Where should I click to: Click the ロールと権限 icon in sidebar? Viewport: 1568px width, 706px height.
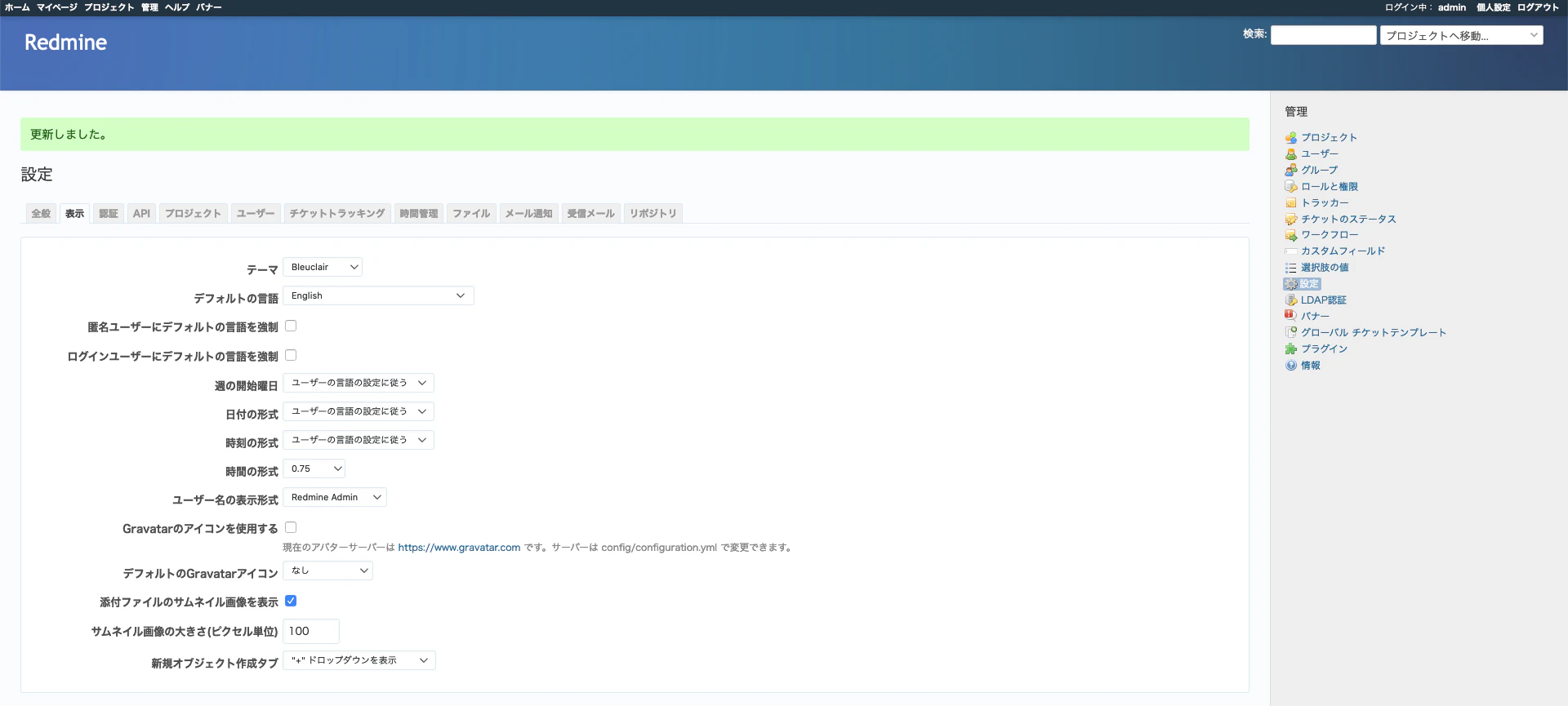[1290, 187]
